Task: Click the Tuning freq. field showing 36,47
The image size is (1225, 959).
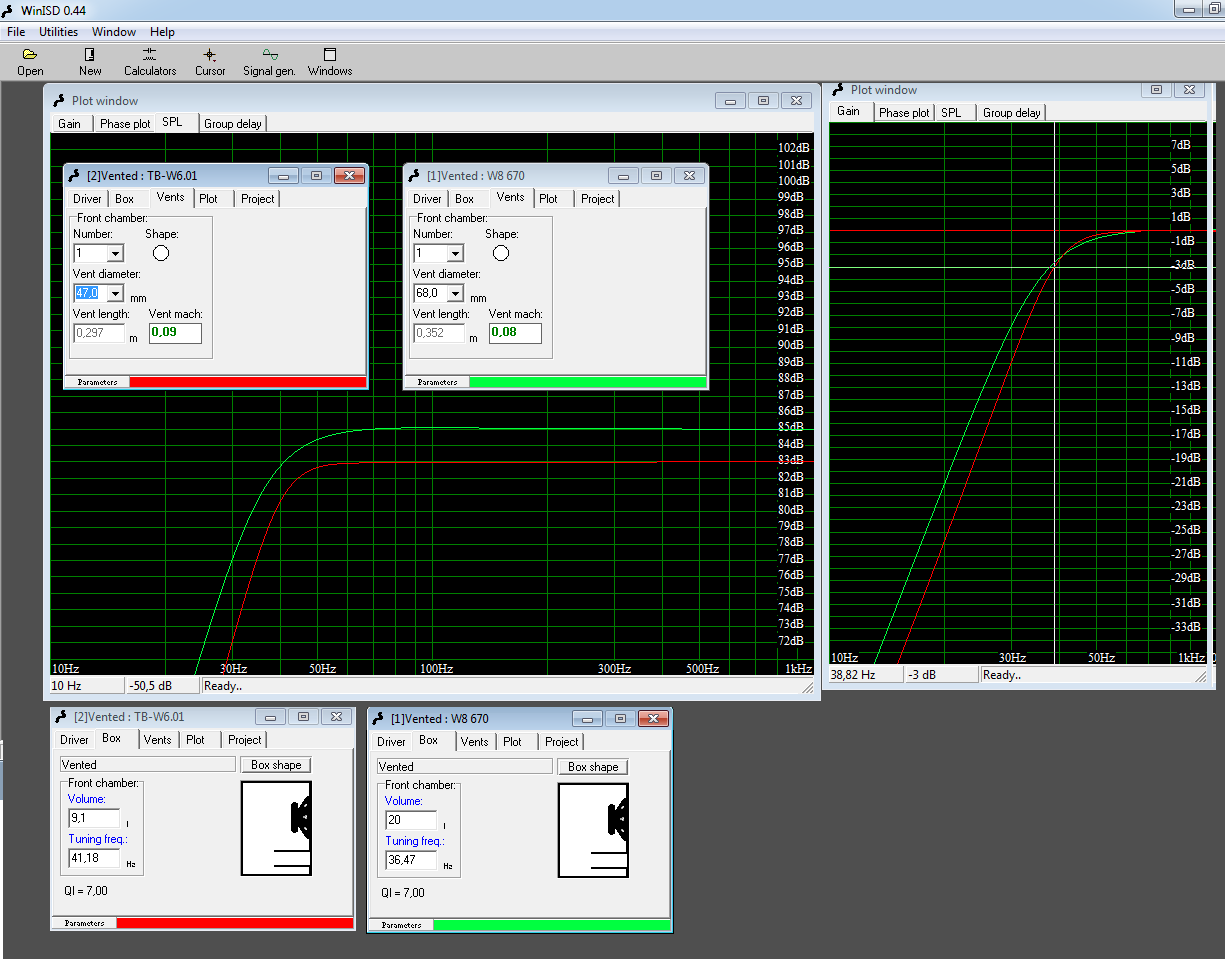Action: pos(411,860)
